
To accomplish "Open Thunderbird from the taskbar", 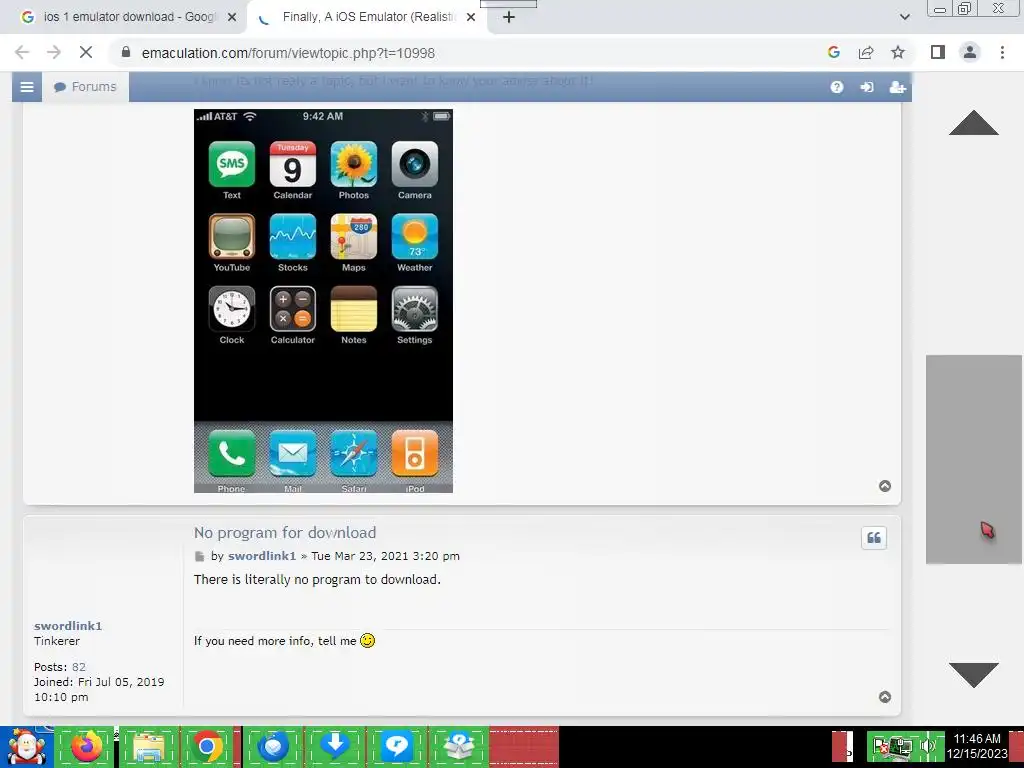I will point(273,746).
